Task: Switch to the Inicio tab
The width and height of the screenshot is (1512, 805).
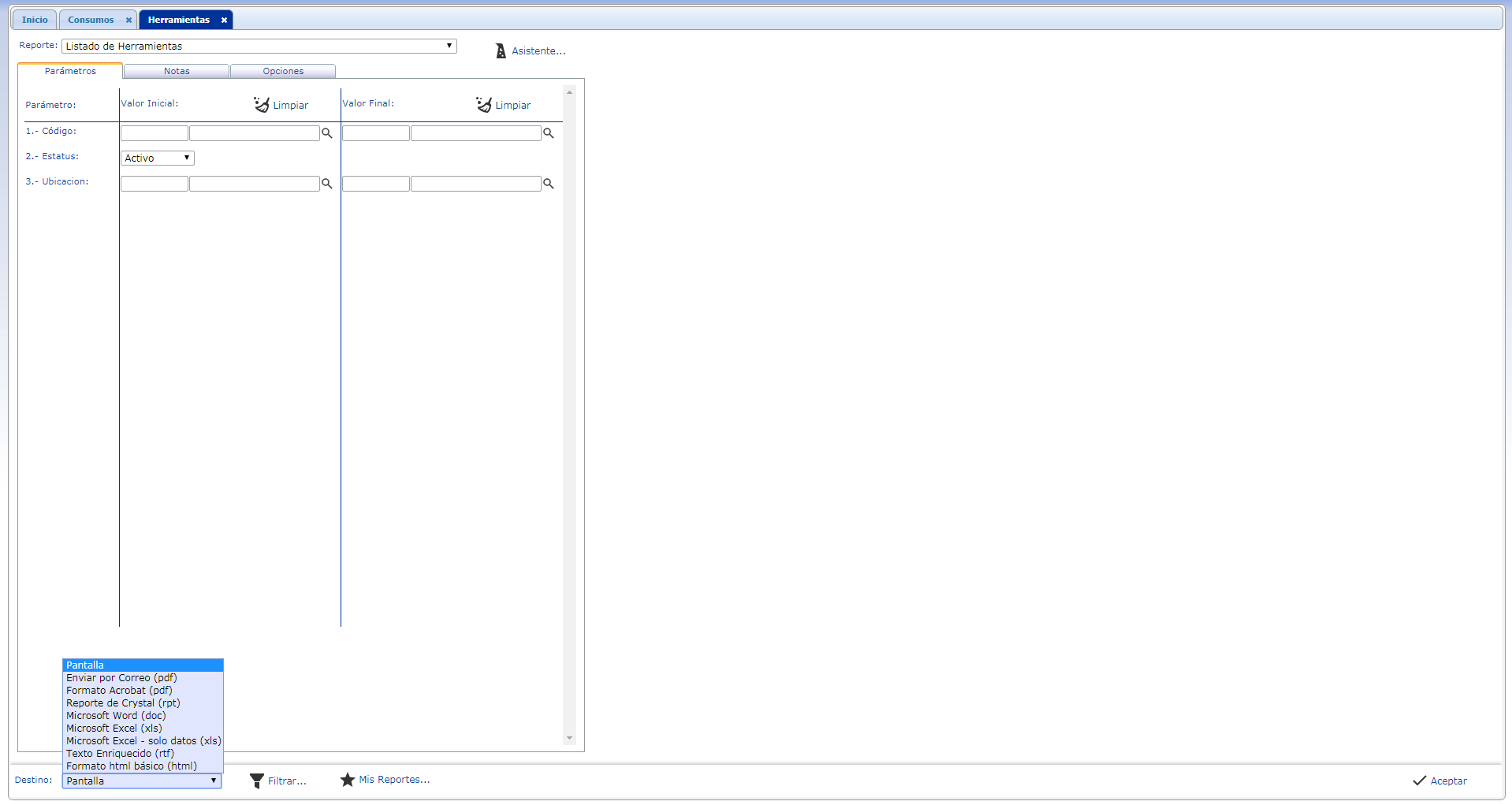Action: tap(35, 20)
